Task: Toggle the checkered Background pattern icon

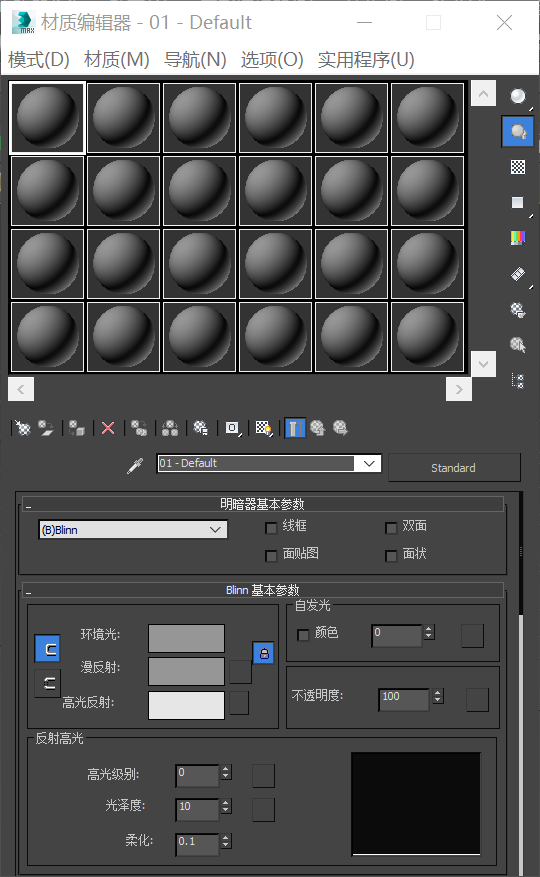Action: tap(518, 167)
